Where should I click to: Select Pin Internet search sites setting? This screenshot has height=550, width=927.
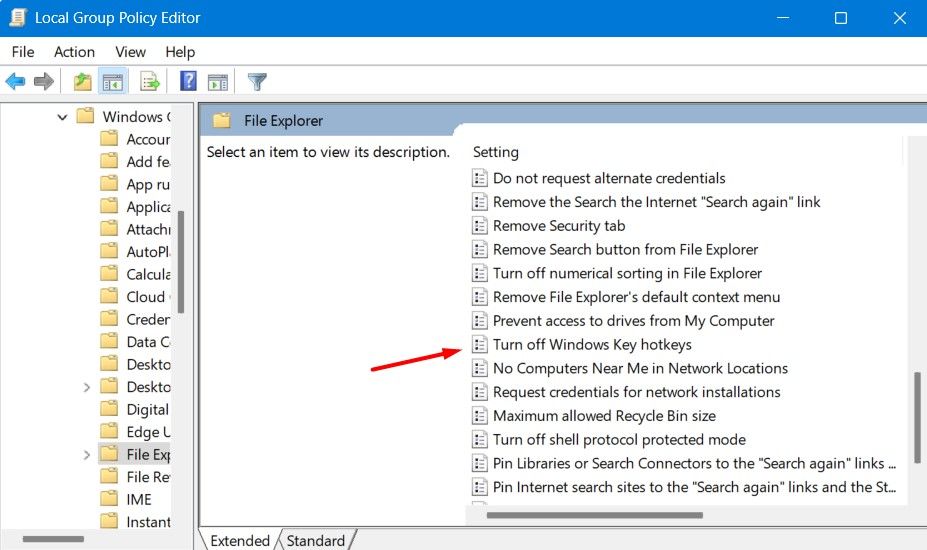pos(694,487)
